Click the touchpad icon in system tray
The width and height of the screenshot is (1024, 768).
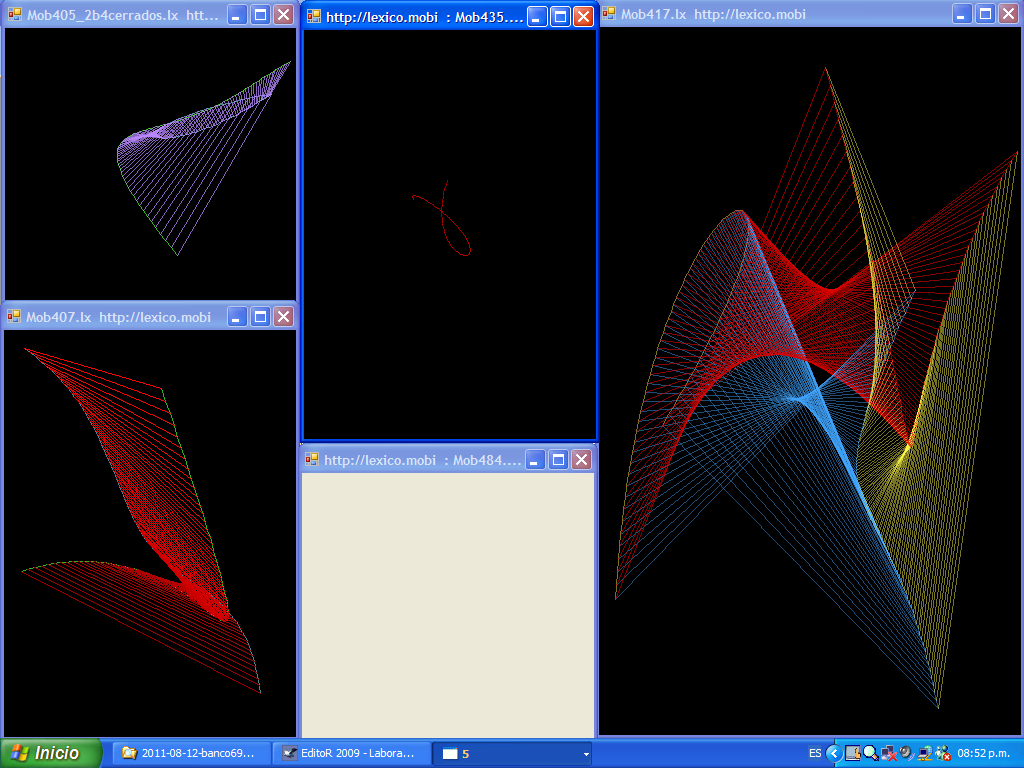852,753
